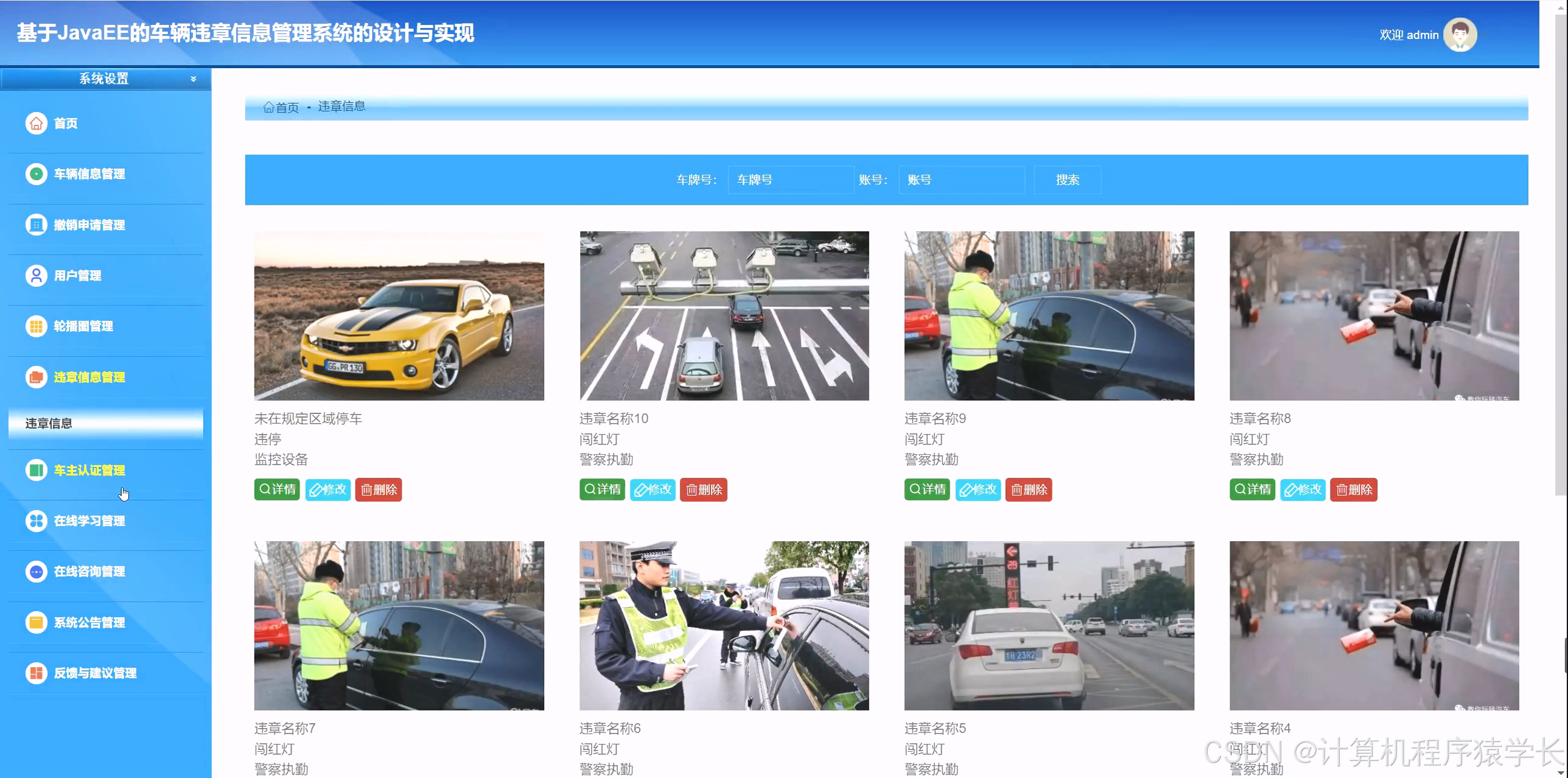
Task: Click 修改 for 未在规定区域停车
Action: coord(328,489)
